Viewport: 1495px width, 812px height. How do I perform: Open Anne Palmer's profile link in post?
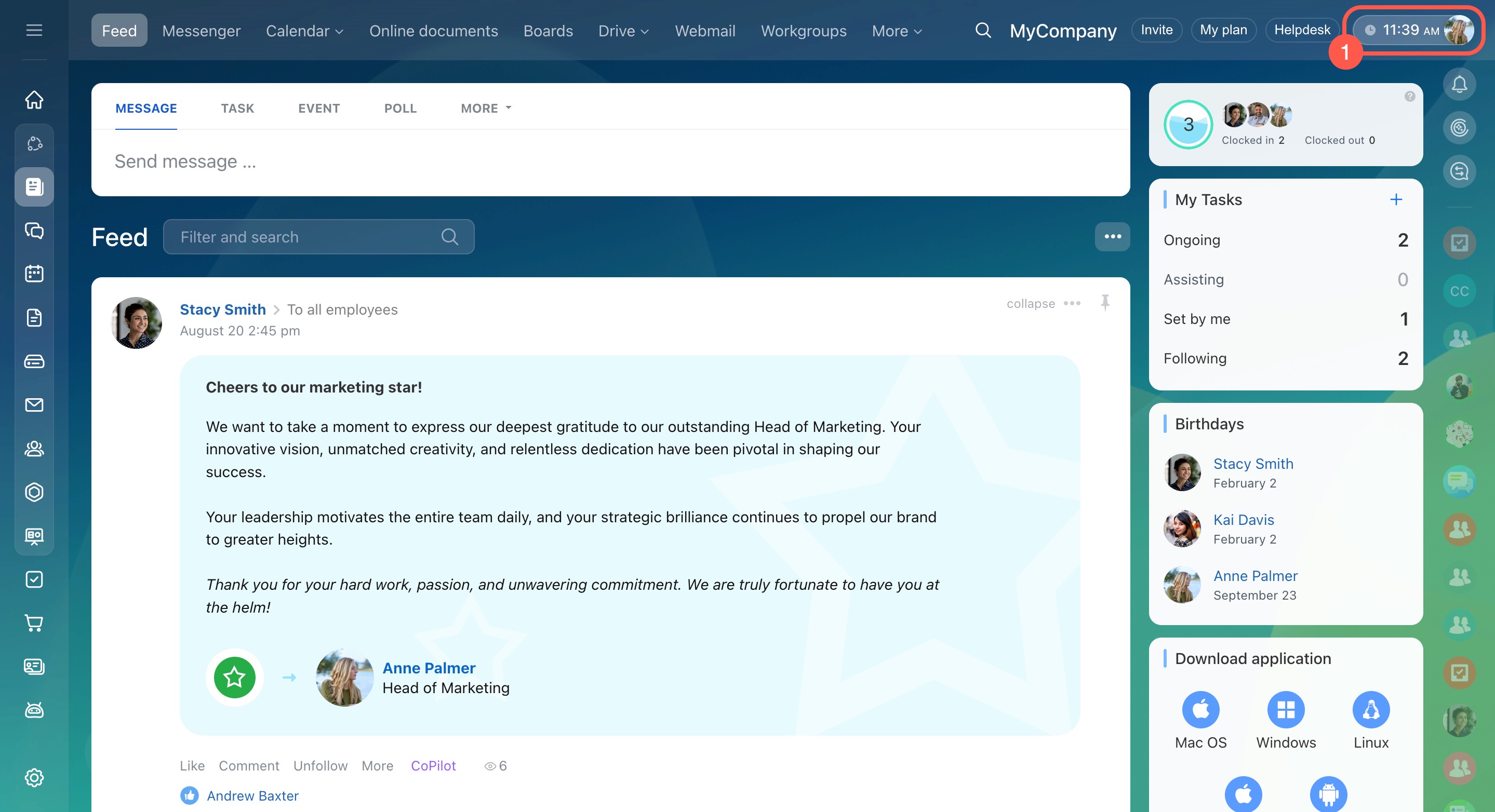(x=429, y=668)
